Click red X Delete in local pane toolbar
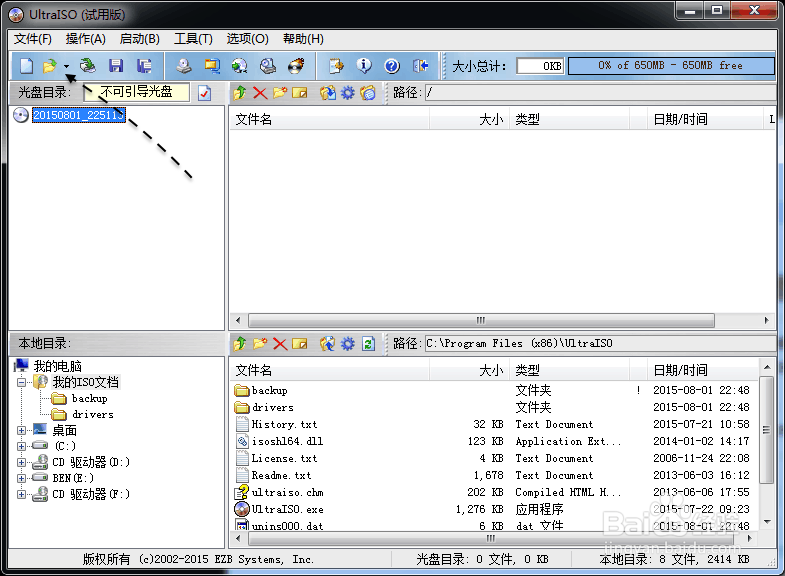The width and height of the screenshot is (785, 576). pyautogui.click(x=280, y=343)
